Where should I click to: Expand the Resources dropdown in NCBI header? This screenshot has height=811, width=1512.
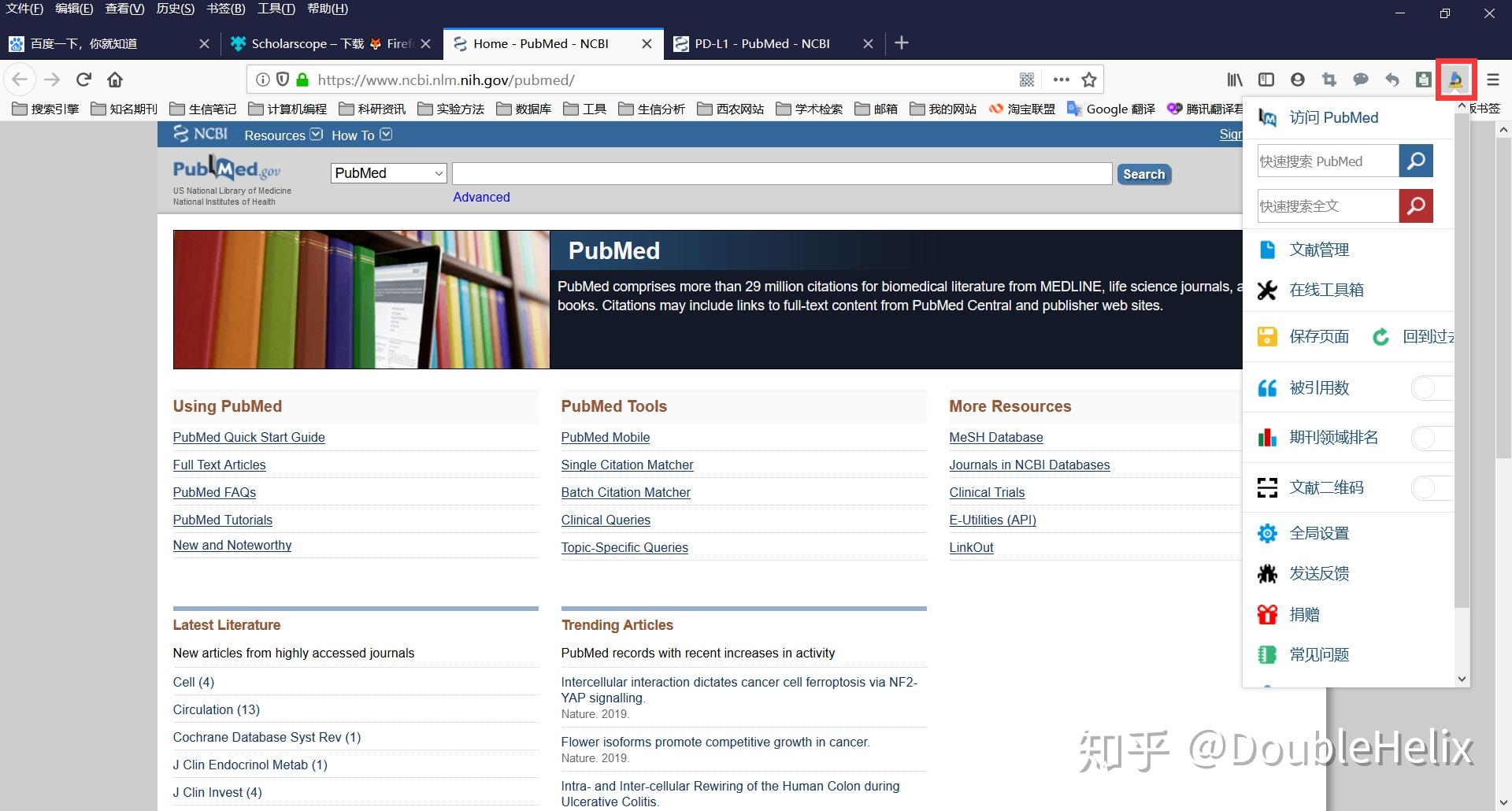coord(282,135)
